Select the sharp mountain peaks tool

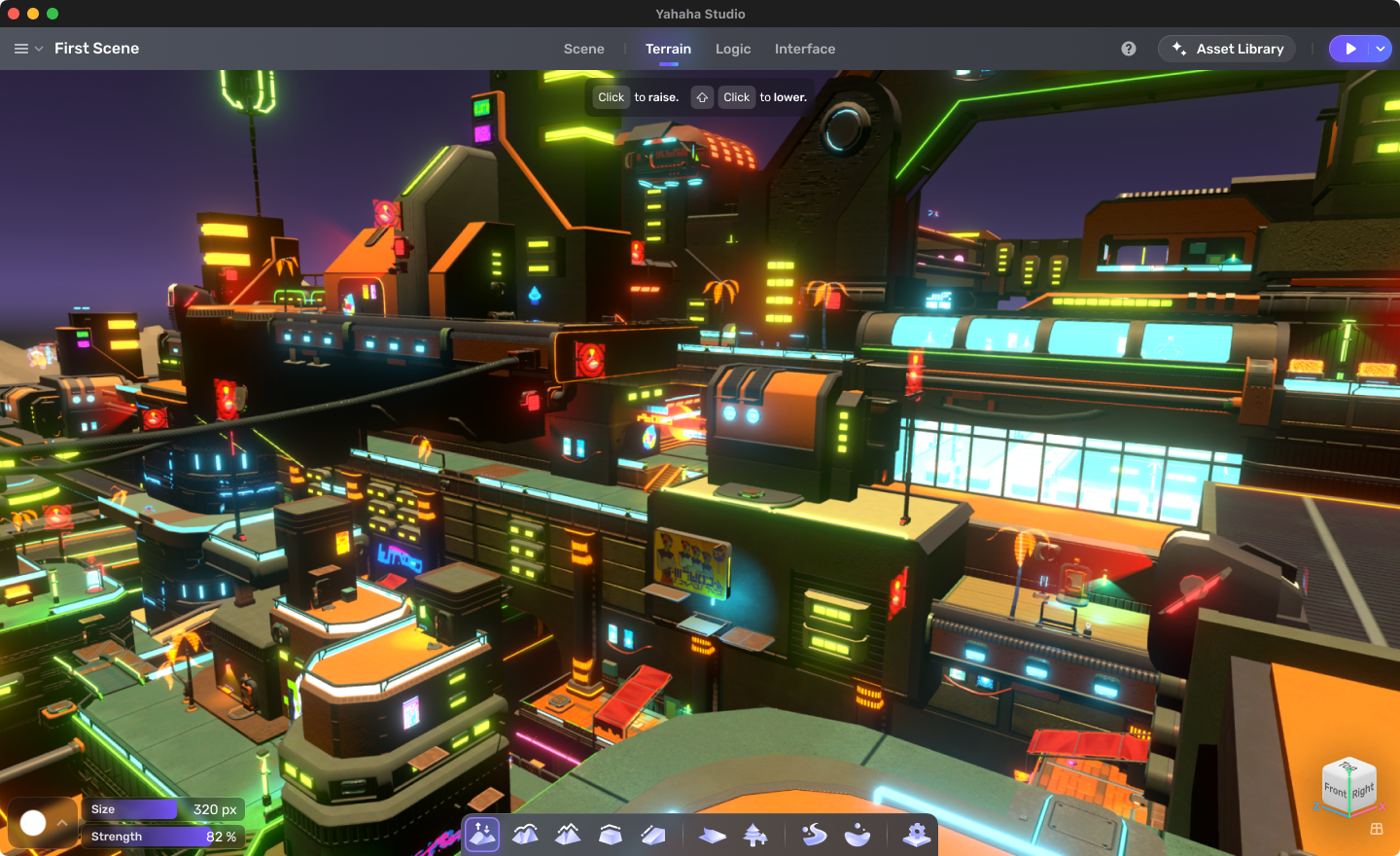(567, 834)
